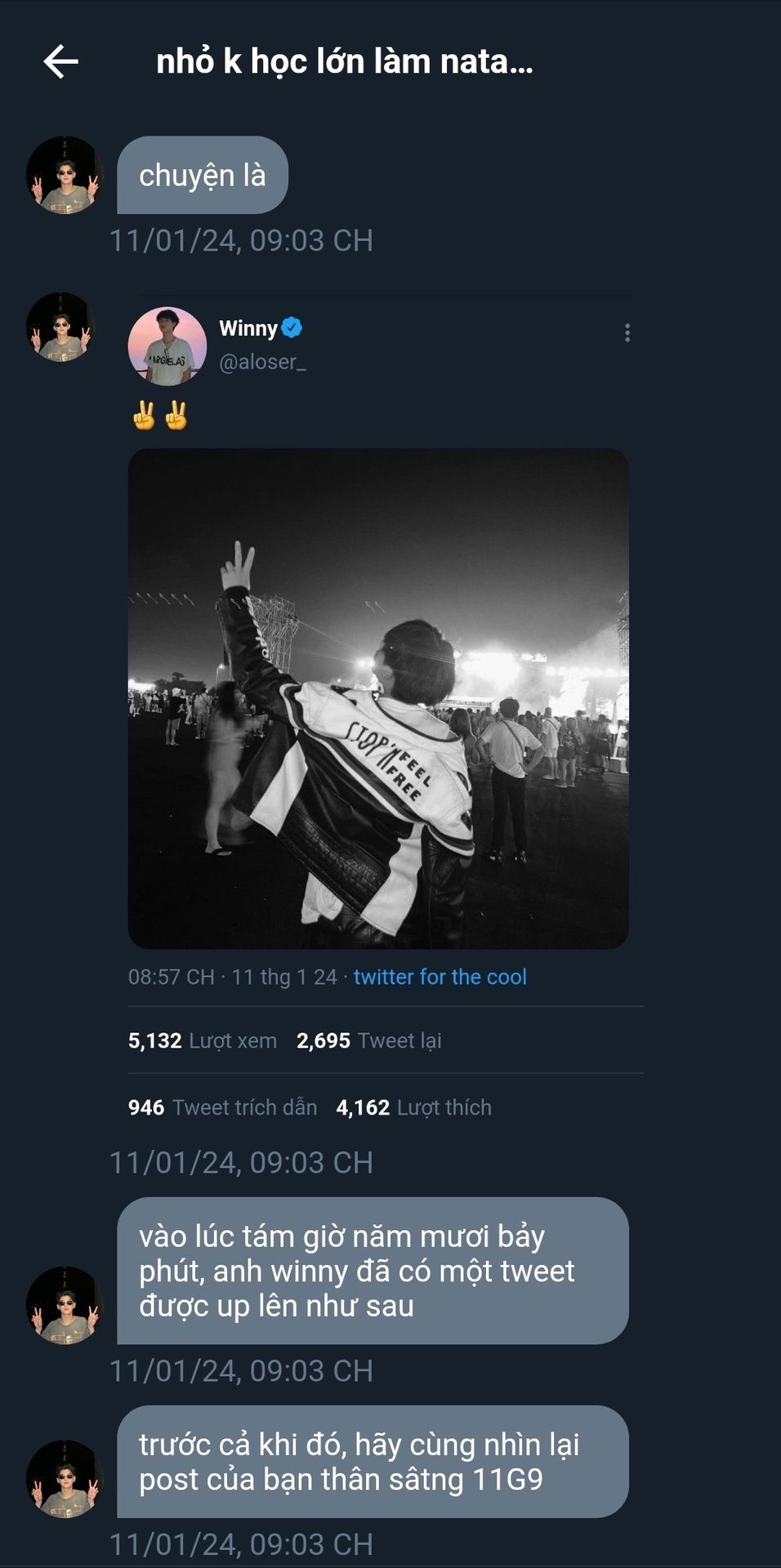Tap avatar beside "vào lúc tám giờ" message

tap(65, 1305)
